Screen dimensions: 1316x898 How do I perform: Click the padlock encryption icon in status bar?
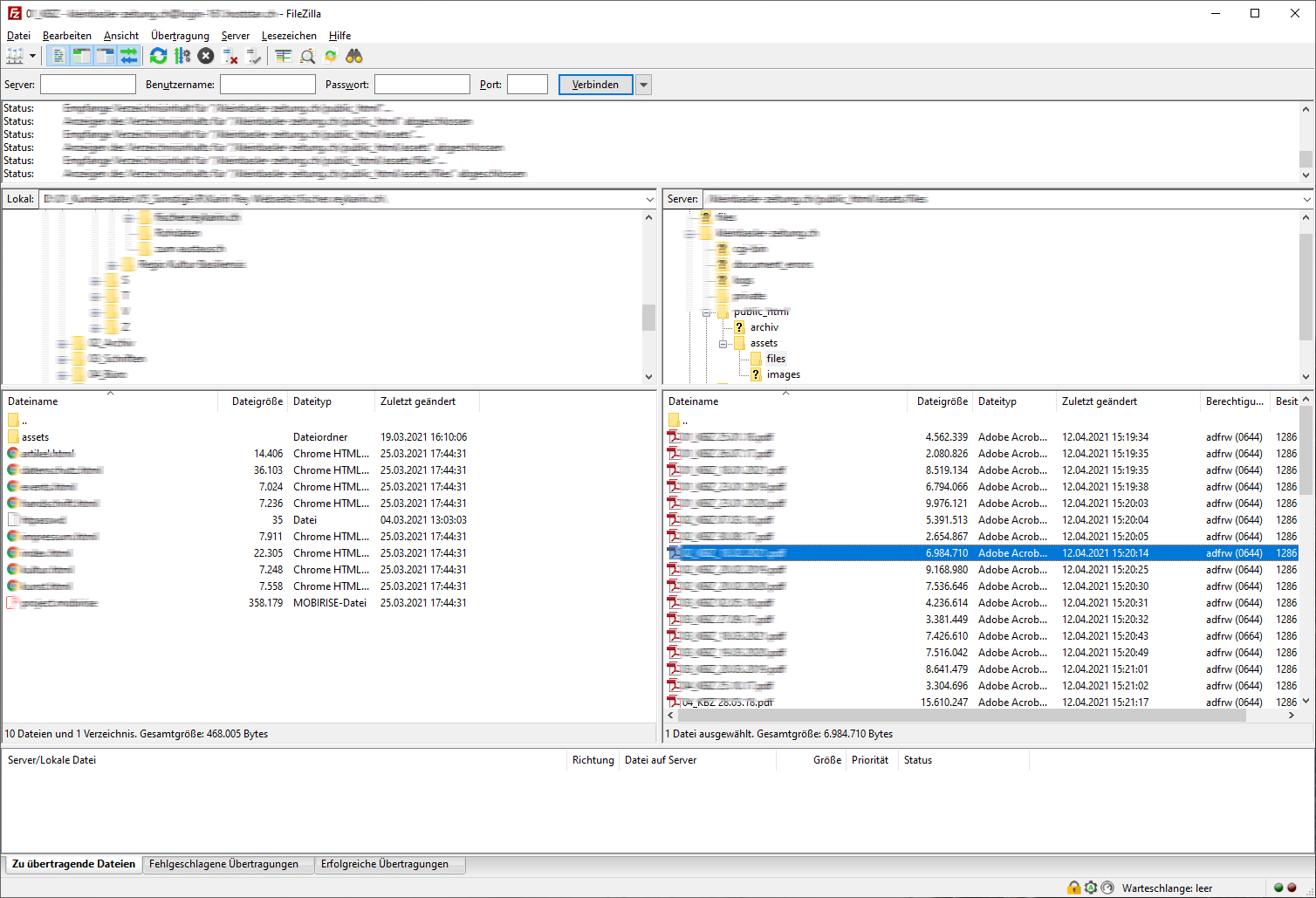[x=1073, y=888]
